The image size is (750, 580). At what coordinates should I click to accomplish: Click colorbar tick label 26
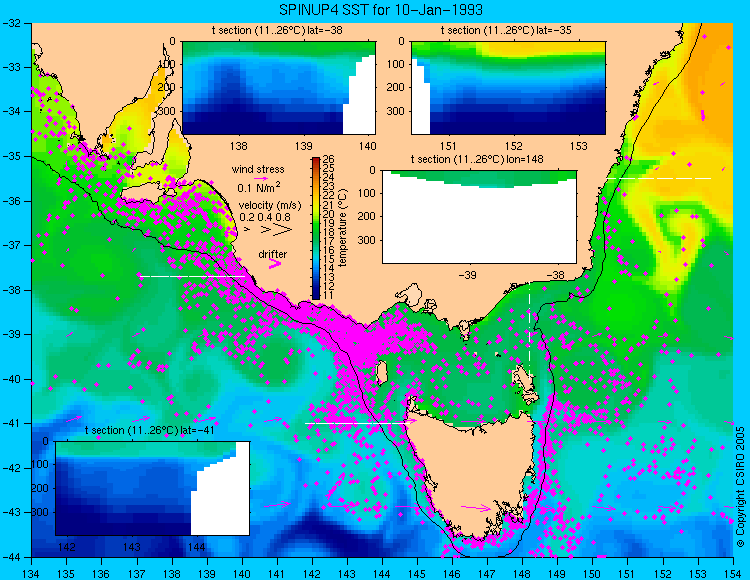point(329,159)
